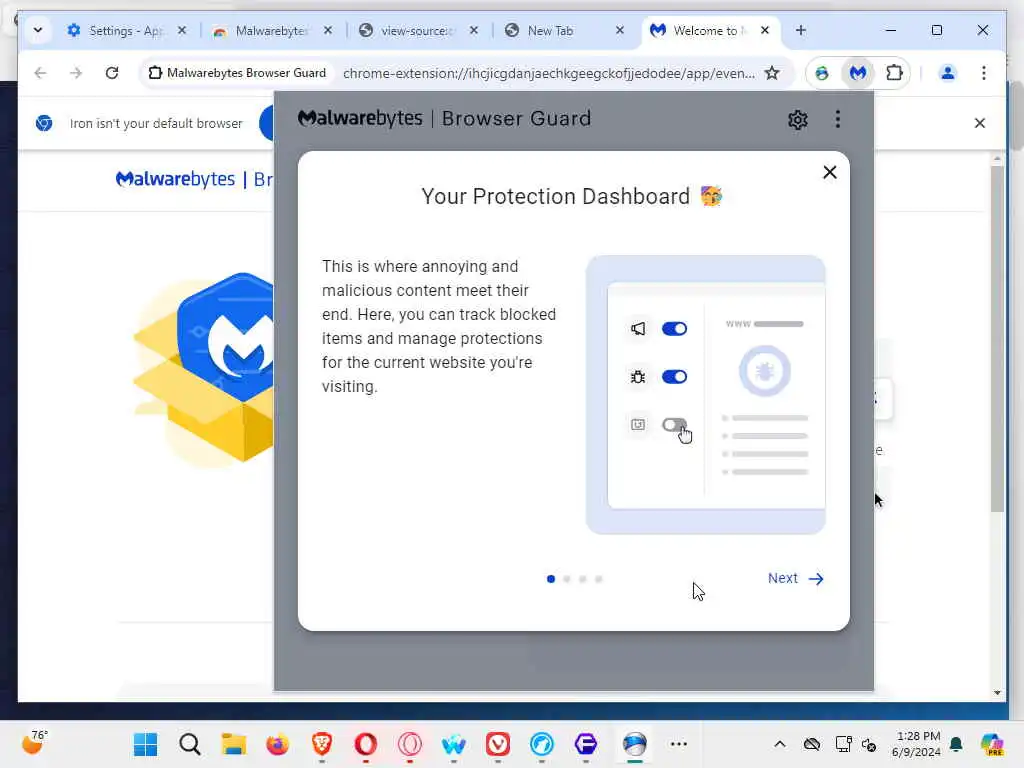Screen dimensions: 1024x768
Task: Open the profile avatar menu
Action: click(948, 73)
